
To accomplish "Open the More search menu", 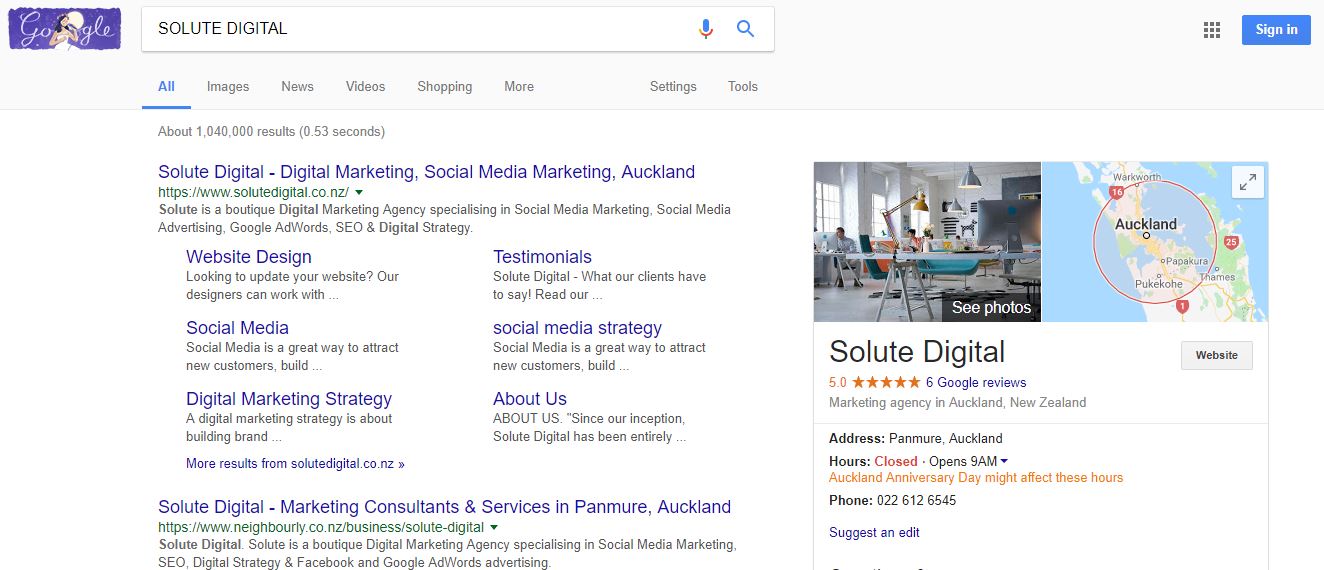I will coord(518,87).
